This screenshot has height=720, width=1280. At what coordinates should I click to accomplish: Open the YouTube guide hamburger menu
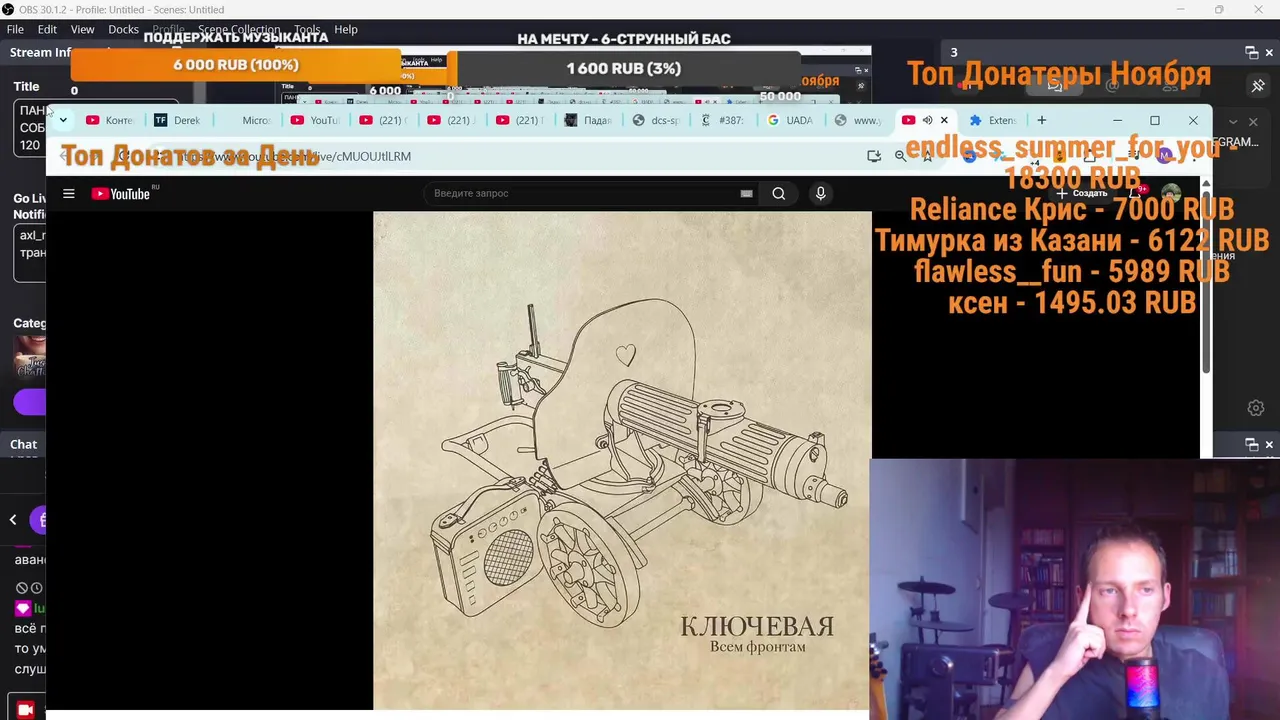coord(69,193)
